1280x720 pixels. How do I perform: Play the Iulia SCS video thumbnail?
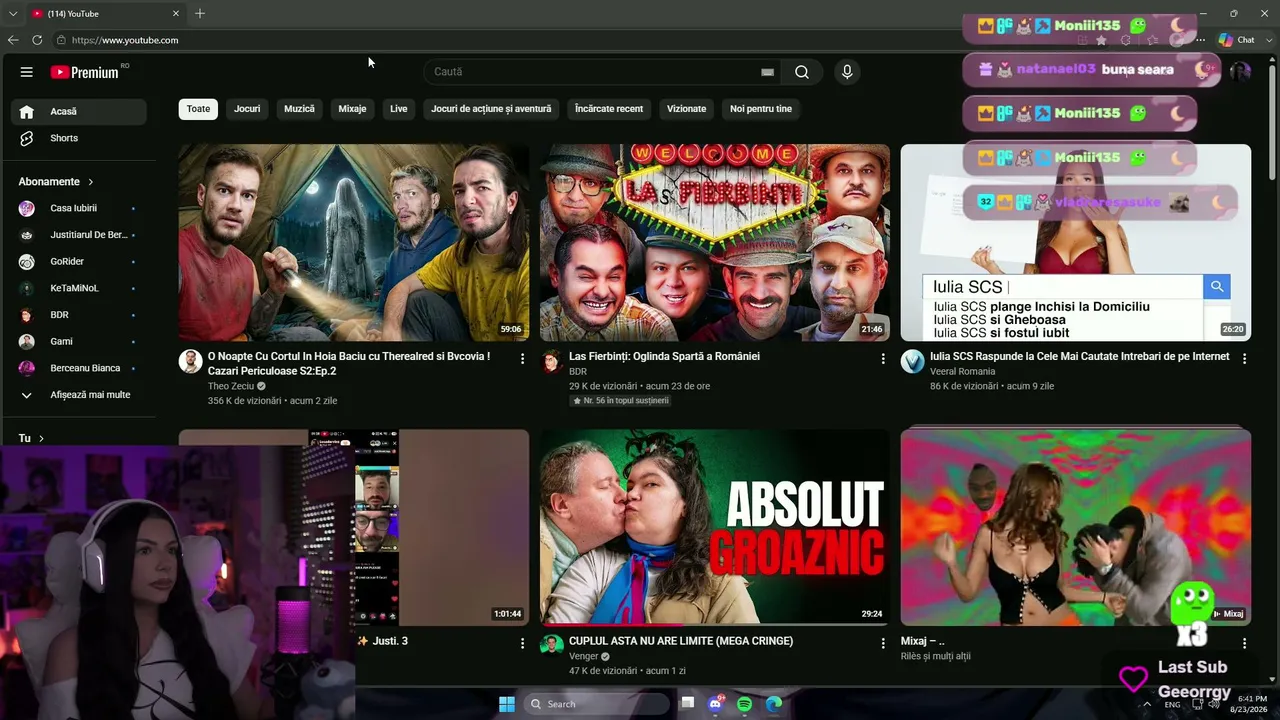[1076, 243]
